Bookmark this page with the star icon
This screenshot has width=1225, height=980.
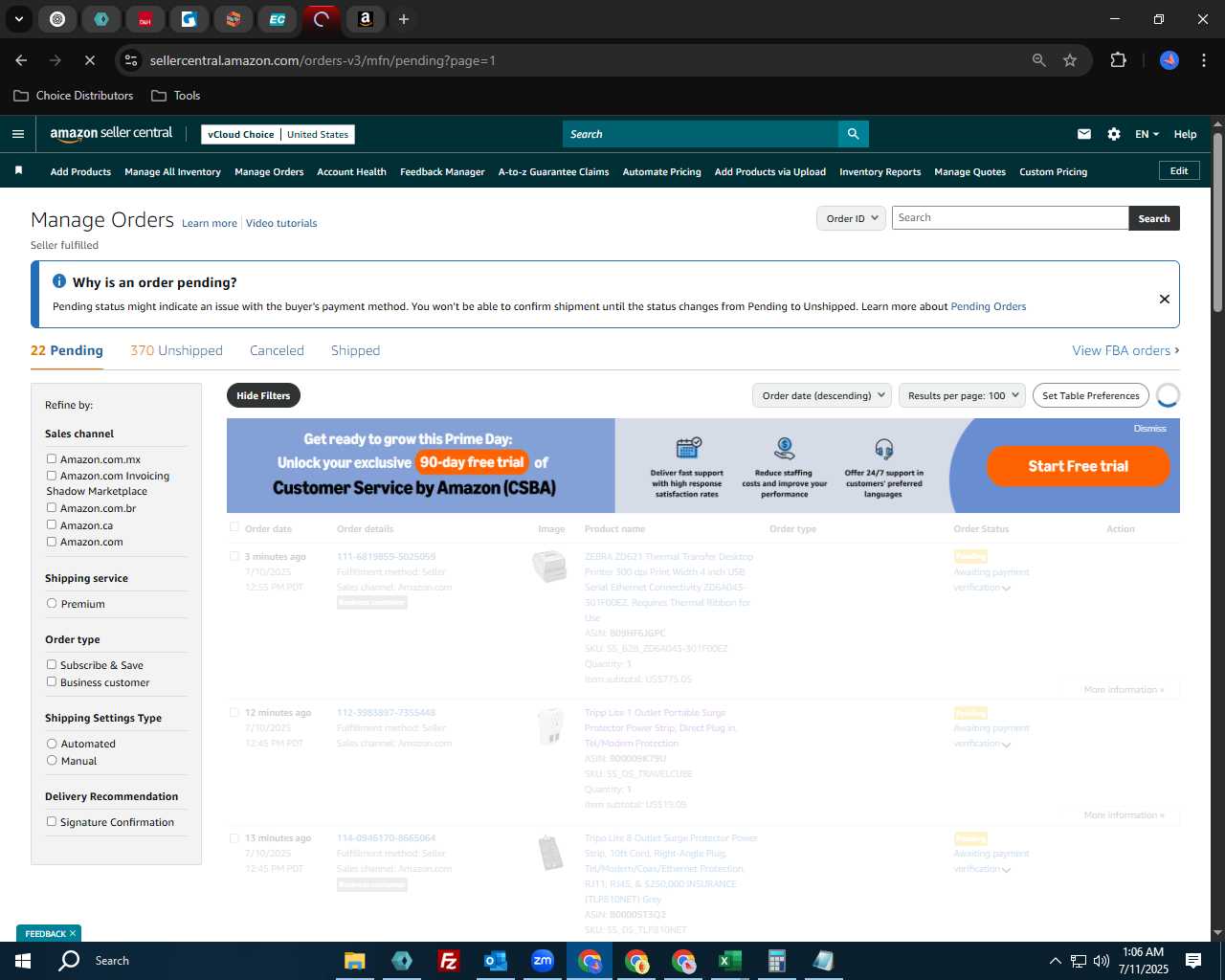(x=1070, y=60)
